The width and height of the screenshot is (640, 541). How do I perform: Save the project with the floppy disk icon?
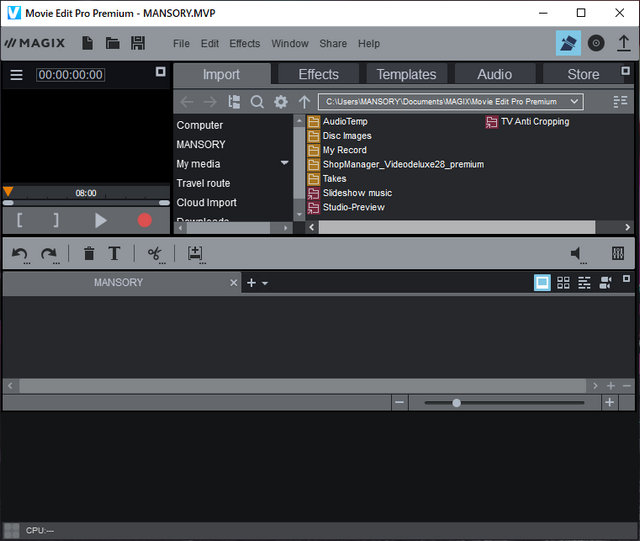[138, 43]
